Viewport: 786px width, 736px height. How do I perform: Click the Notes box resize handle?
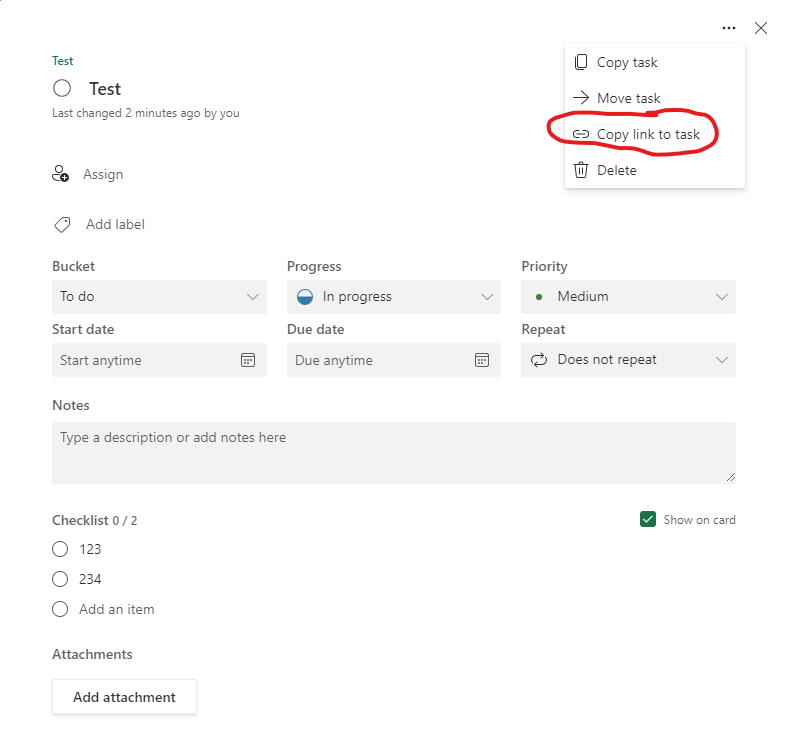731,477
